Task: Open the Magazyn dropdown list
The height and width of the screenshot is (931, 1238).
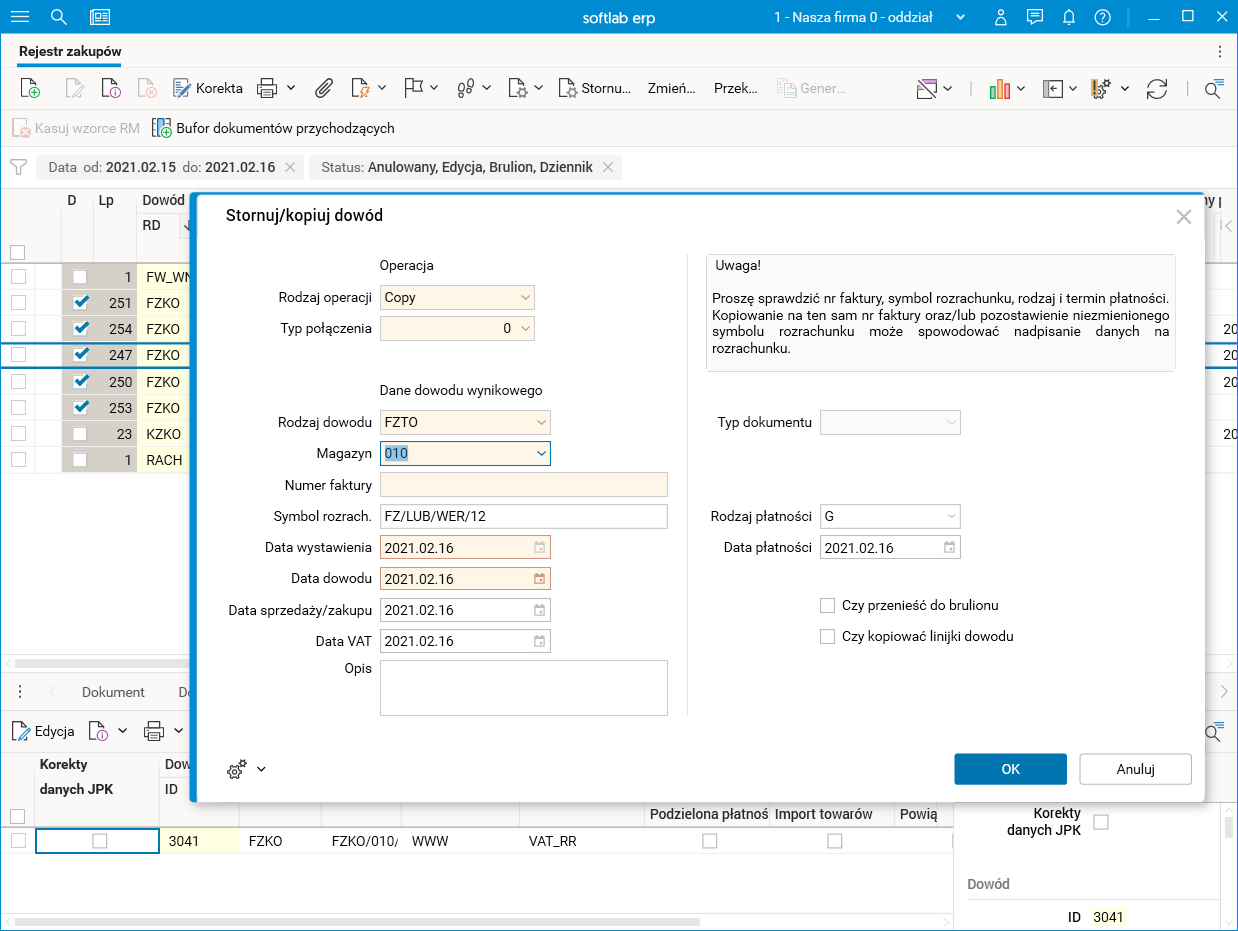Action: coord(541,454)
